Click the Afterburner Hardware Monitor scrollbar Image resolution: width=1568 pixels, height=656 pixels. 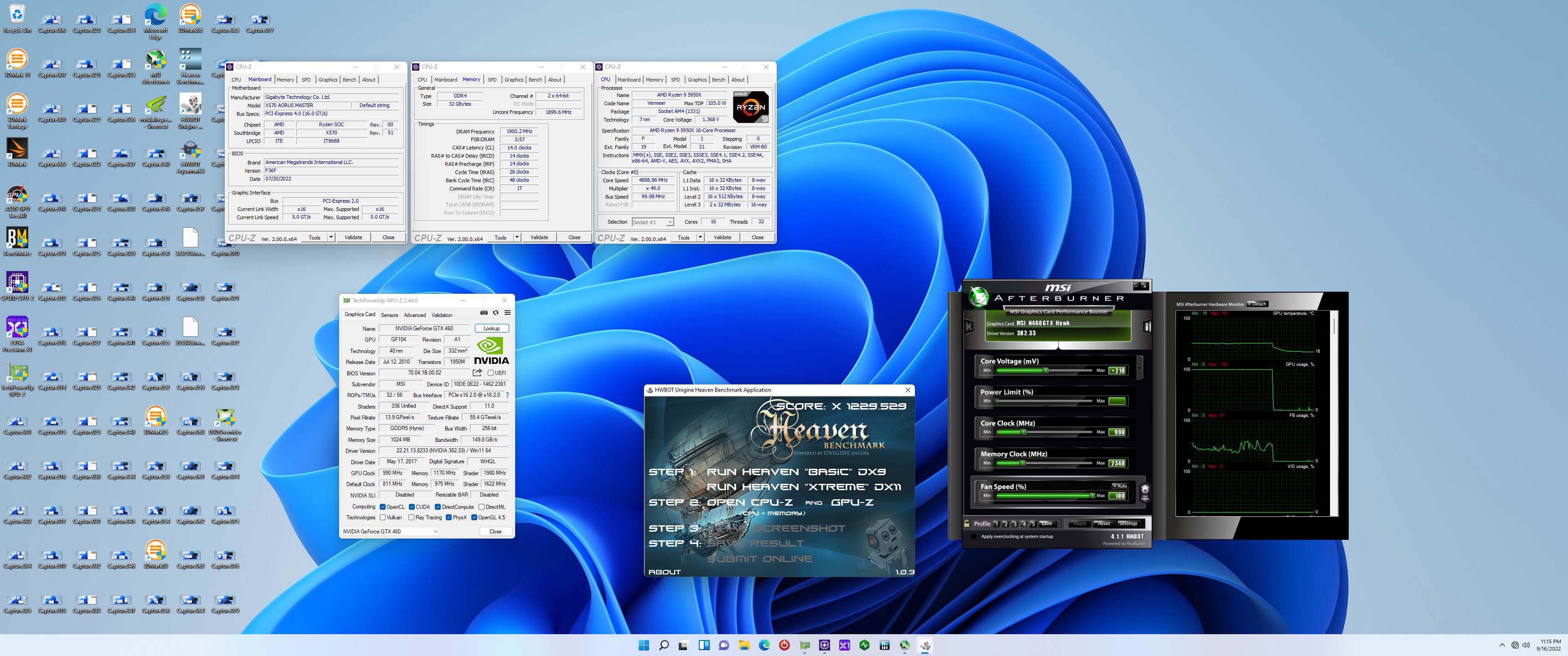[x=1335, y=414]
